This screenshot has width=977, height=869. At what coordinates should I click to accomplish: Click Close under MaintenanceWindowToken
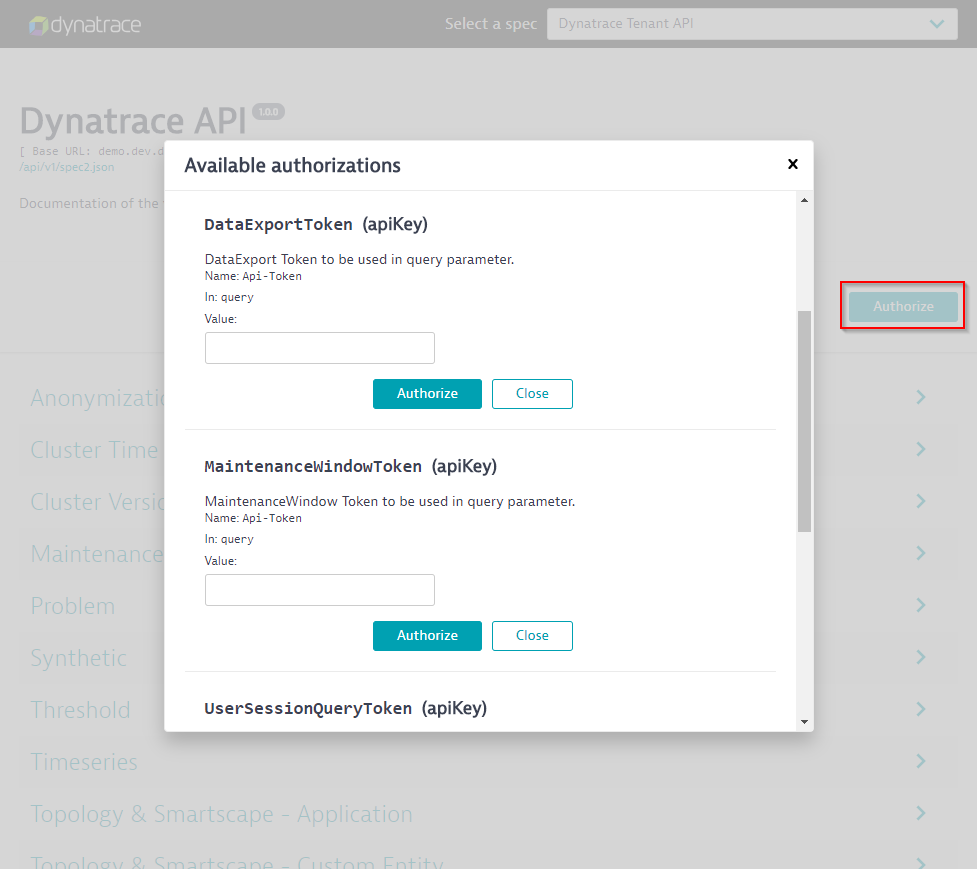click(x=532, y=635)
